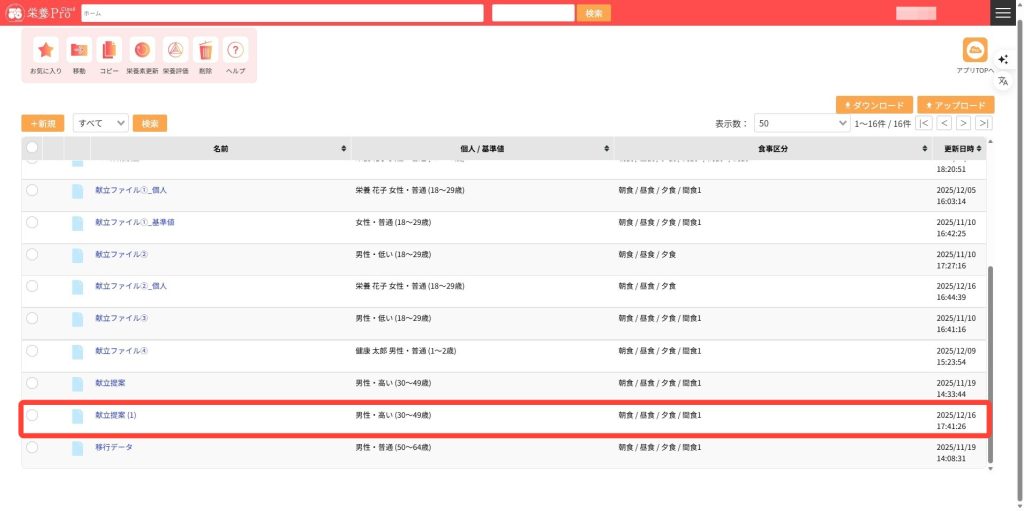The height and width of the screenshot is (511, 1024).
Task: Click the 移動 folder icon
Action: tap(78, 50)
